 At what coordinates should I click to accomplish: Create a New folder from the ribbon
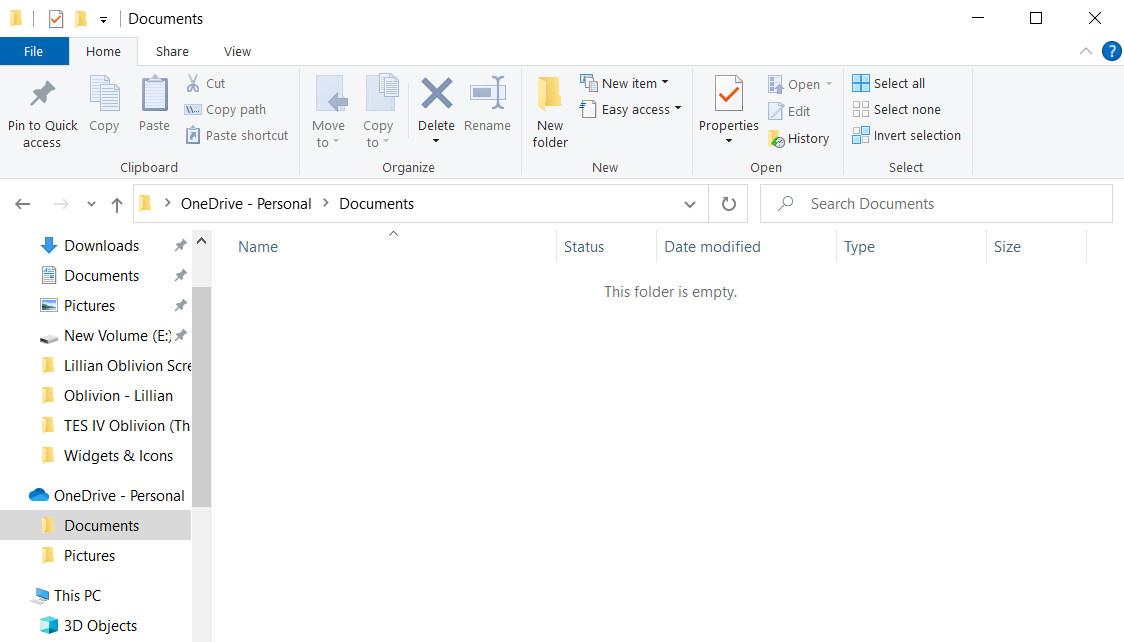coord(550,112)
